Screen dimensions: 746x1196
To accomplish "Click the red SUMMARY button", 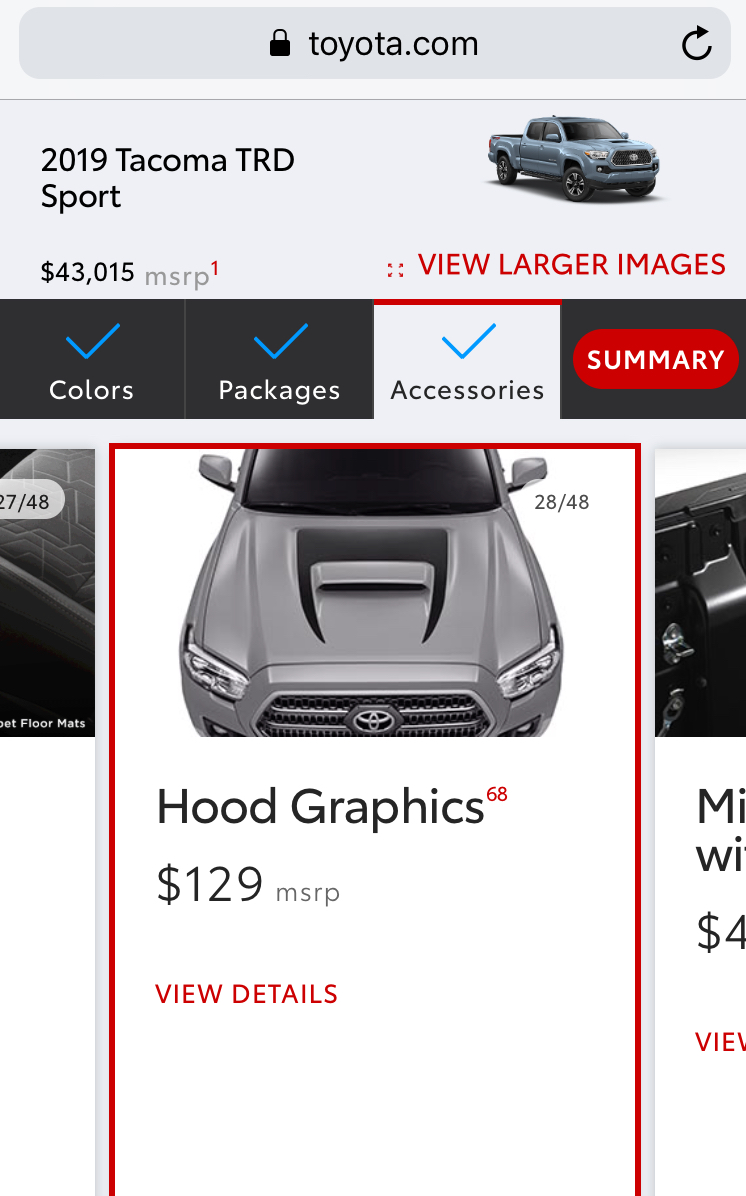I will (x=655, y=359).
